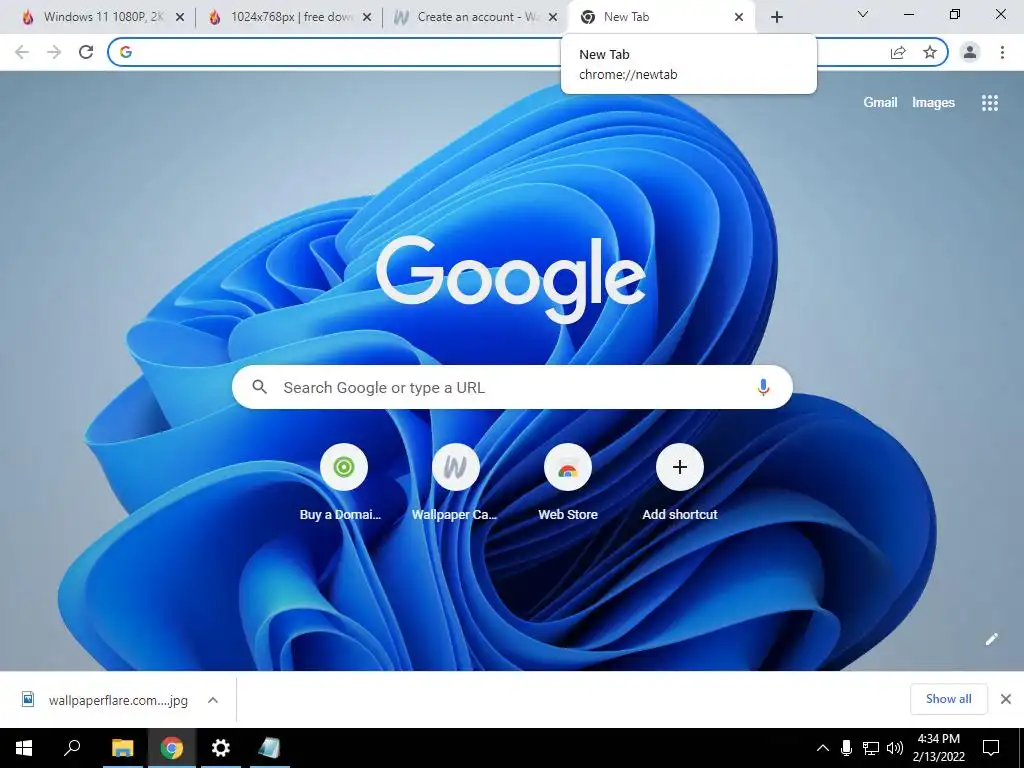The image size is (1024, 768).
Task: Click the taskbar clock showing 4:34 PM
Action: tap(938, 748)
